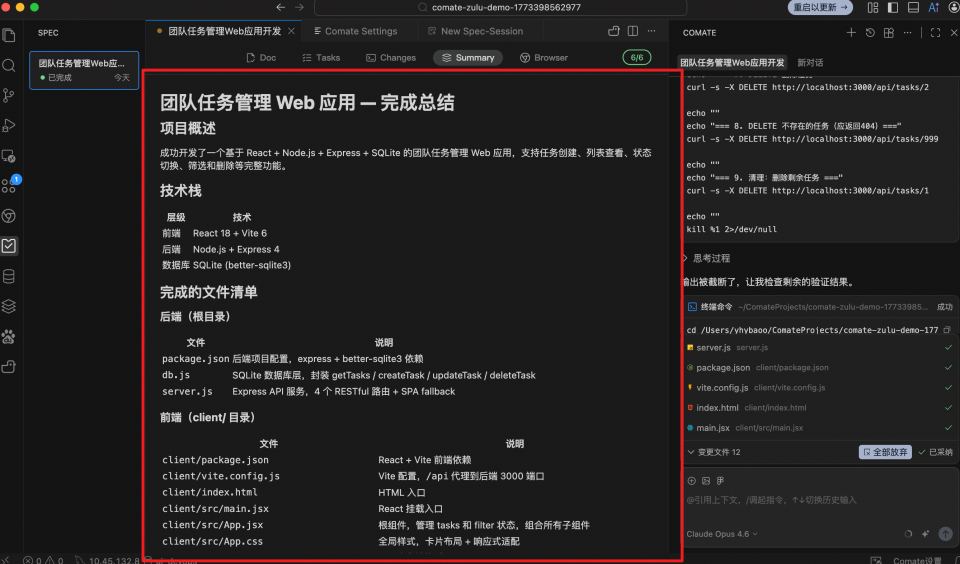Open the Source Control view
Viewport: 960px width, 564px height.
9,96
